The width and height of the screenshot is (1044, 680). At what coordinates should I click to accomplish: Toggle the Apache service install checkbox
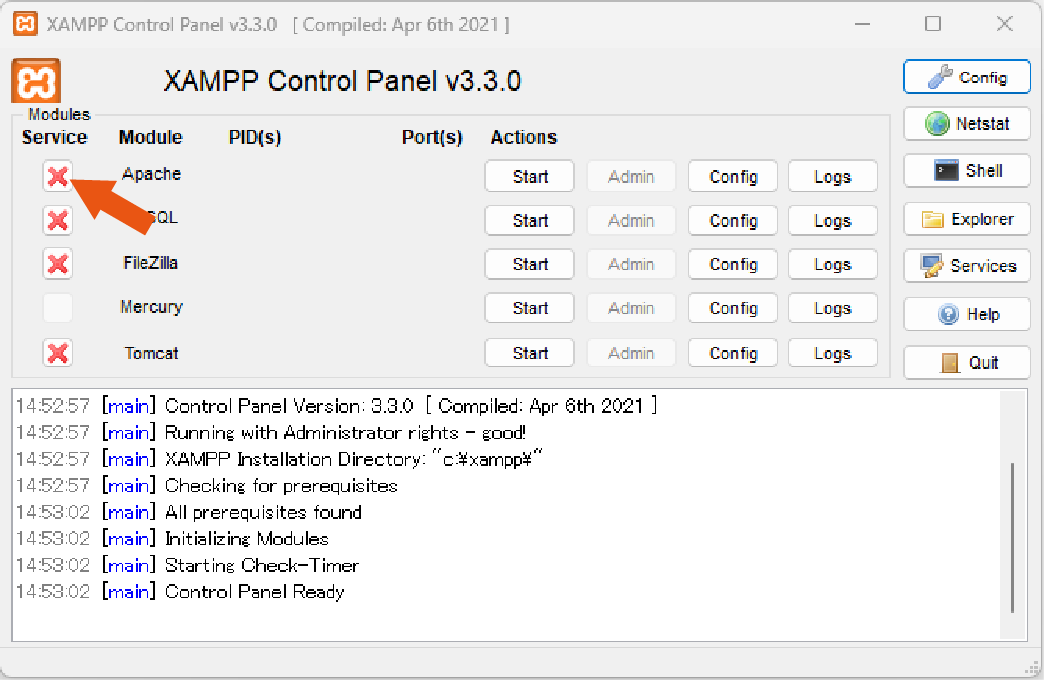(58, 176)
